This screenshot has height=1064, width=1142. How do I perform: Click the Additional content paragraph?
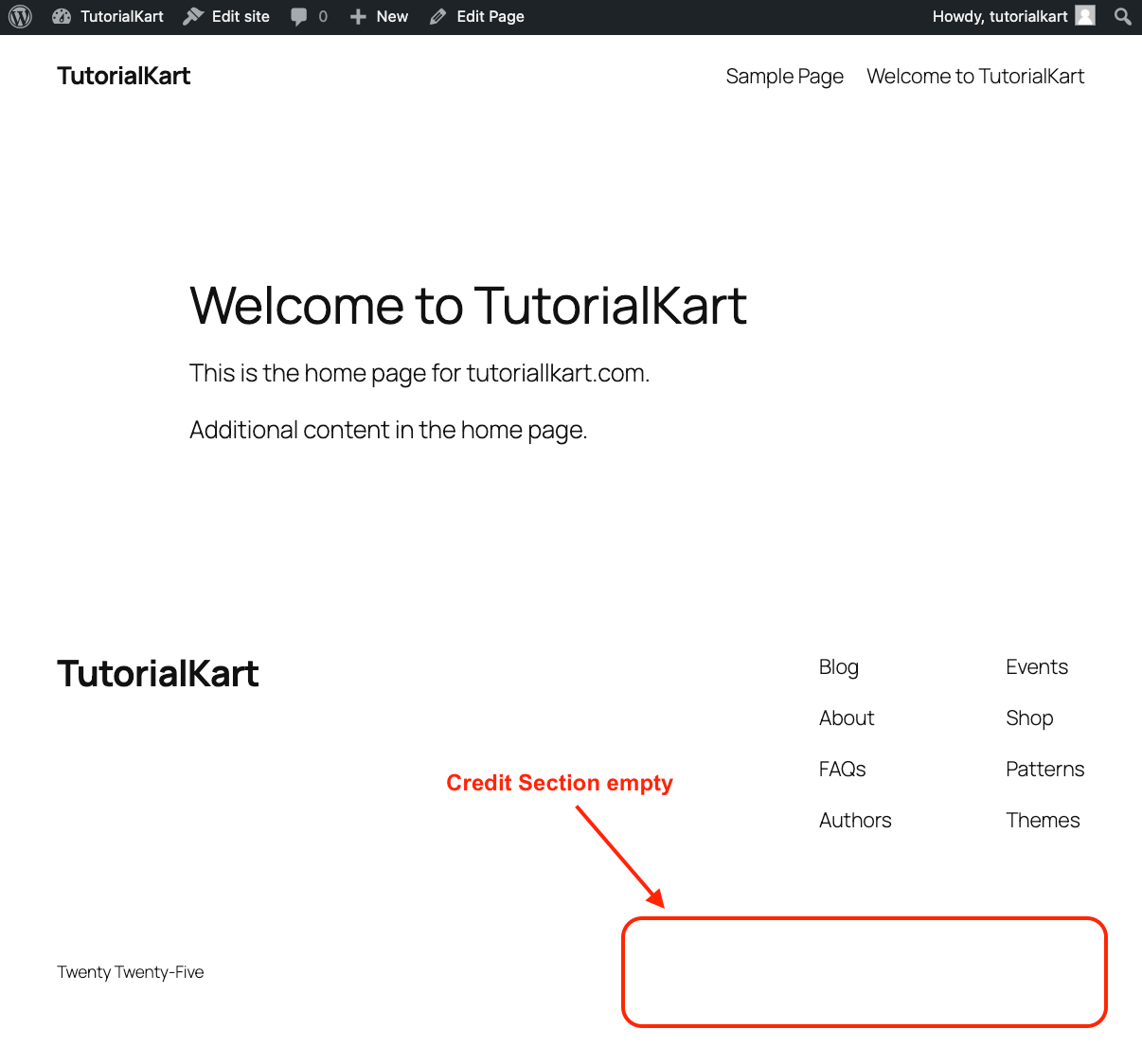coord(388,430)
